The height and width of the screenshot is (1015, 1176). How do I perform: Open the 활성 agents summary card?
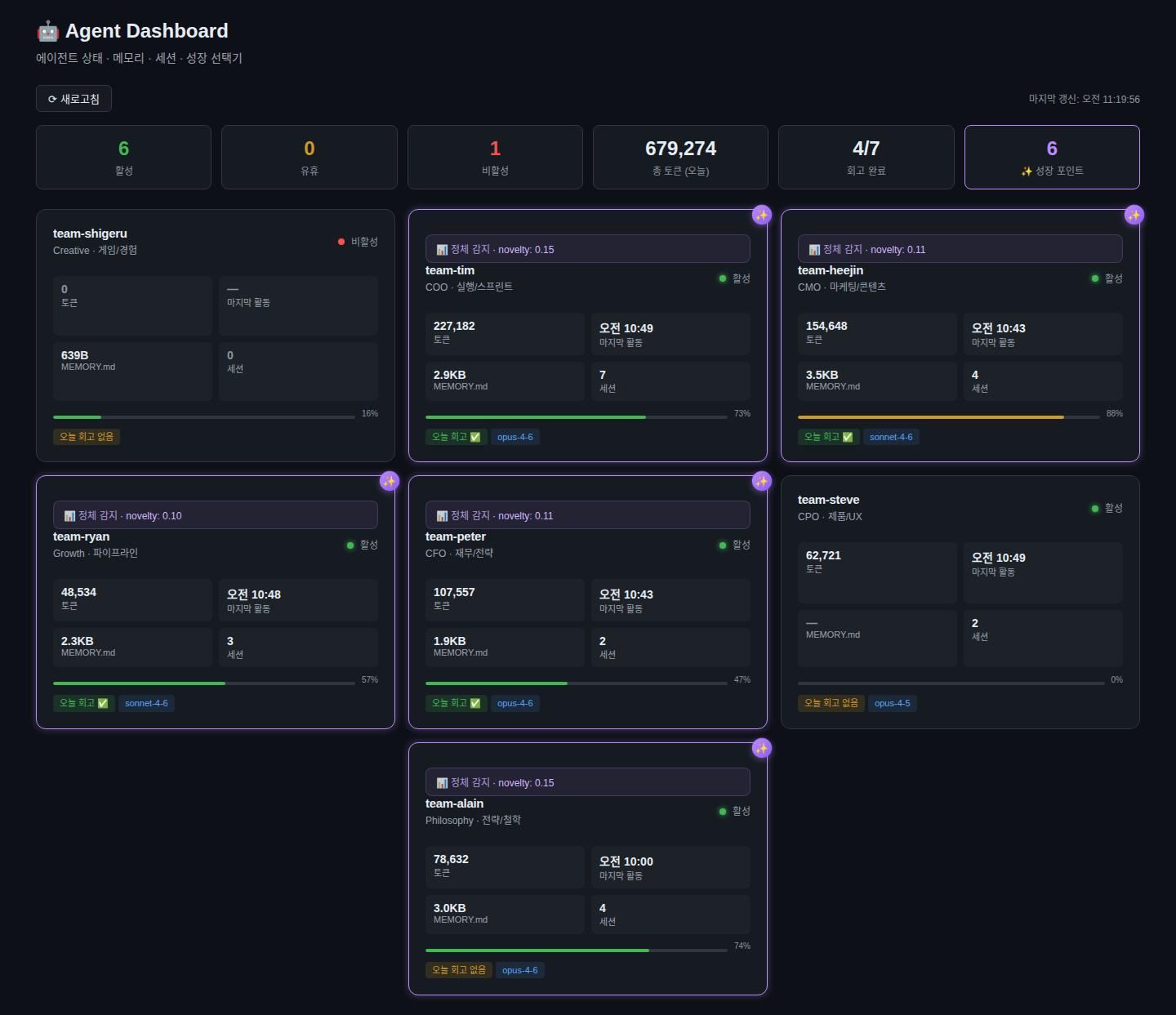(x=123, y=157)
